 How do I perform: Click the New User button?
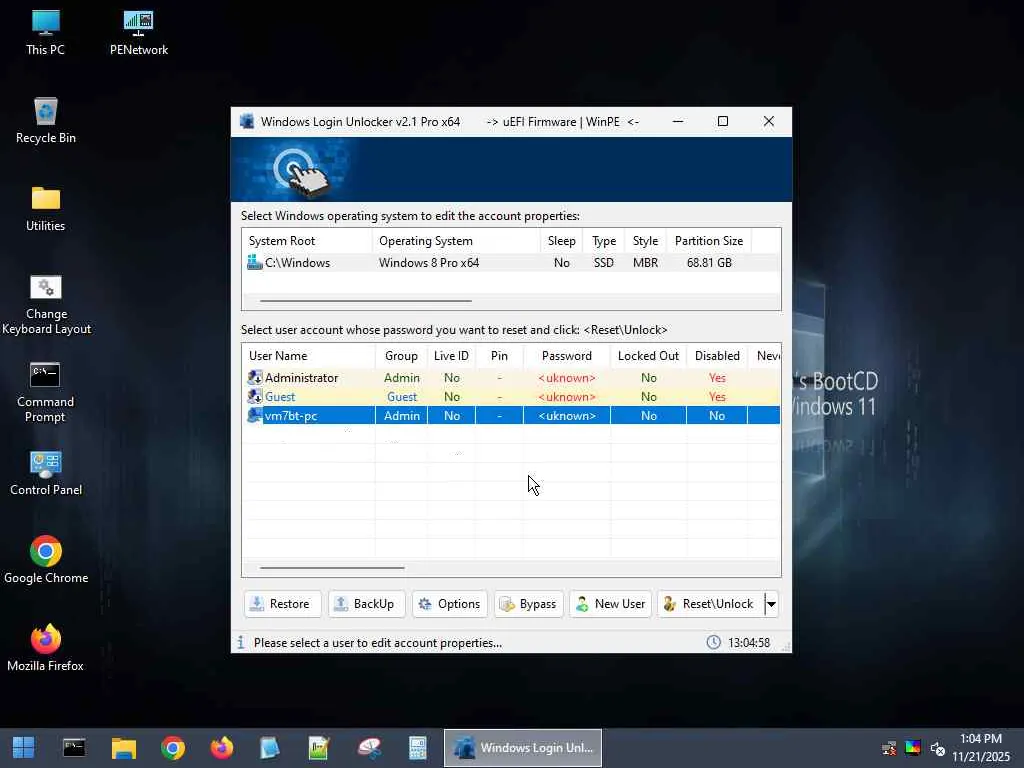click(x=611, y=604)
